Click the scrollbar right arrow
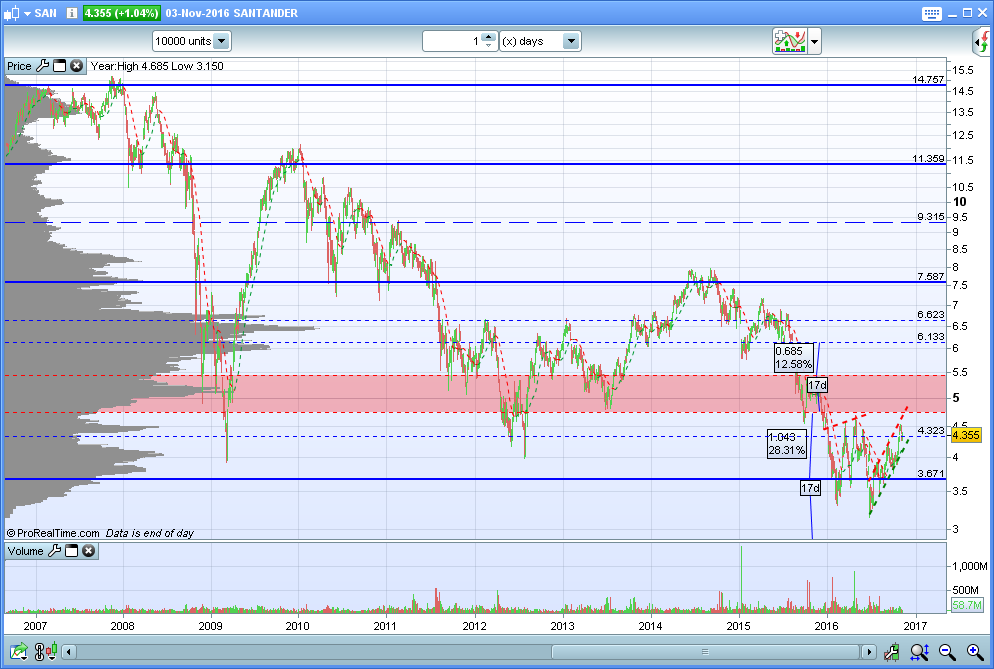This screenshot has width=994, height=669. click(x=868, y=652)
